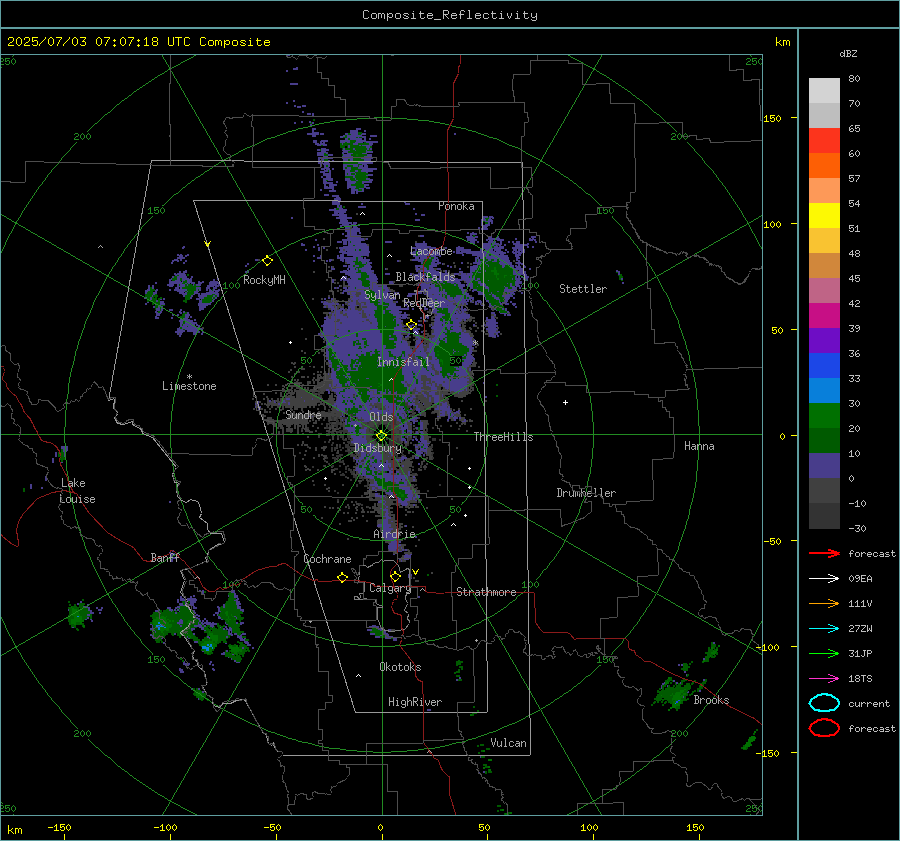Click the yellow dBZ legend swatch
900x841 pixels.
point(824,215)
